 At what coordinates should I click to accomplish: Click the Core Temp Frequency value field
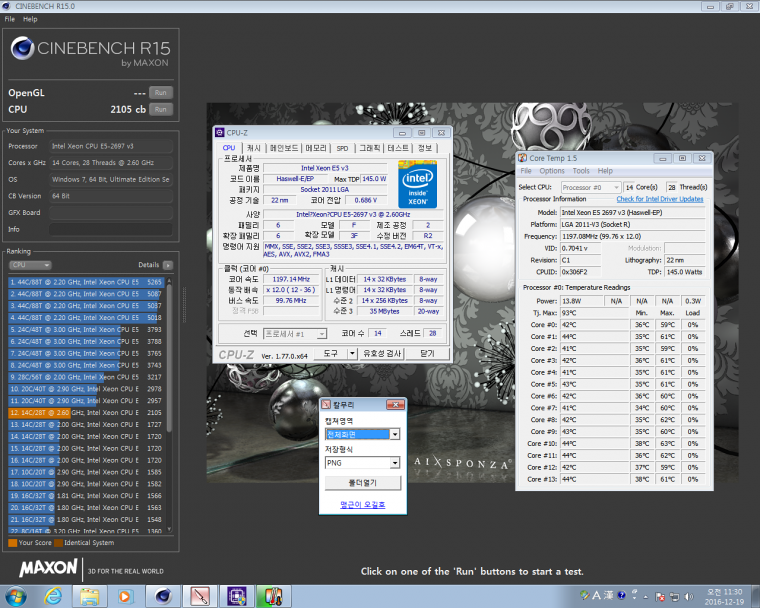click(633, 236)
